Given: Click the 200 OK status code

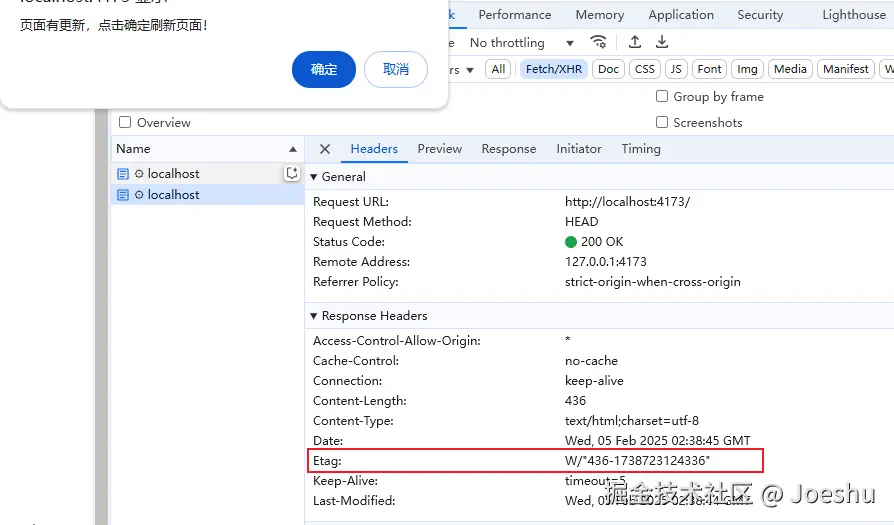Looking at the screenshot, I should 602,242.
